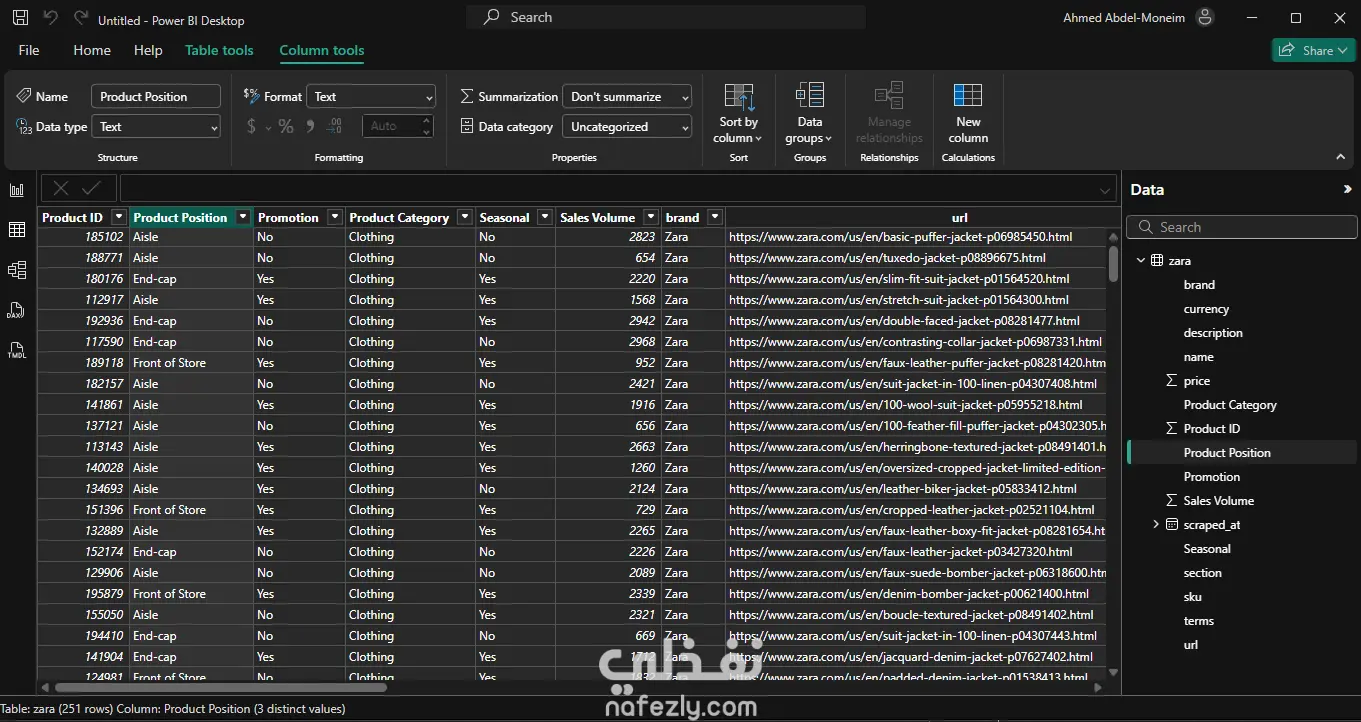Switch to the Table tools tab
The image size is (1361, 722).
click(x=219, y=50)
